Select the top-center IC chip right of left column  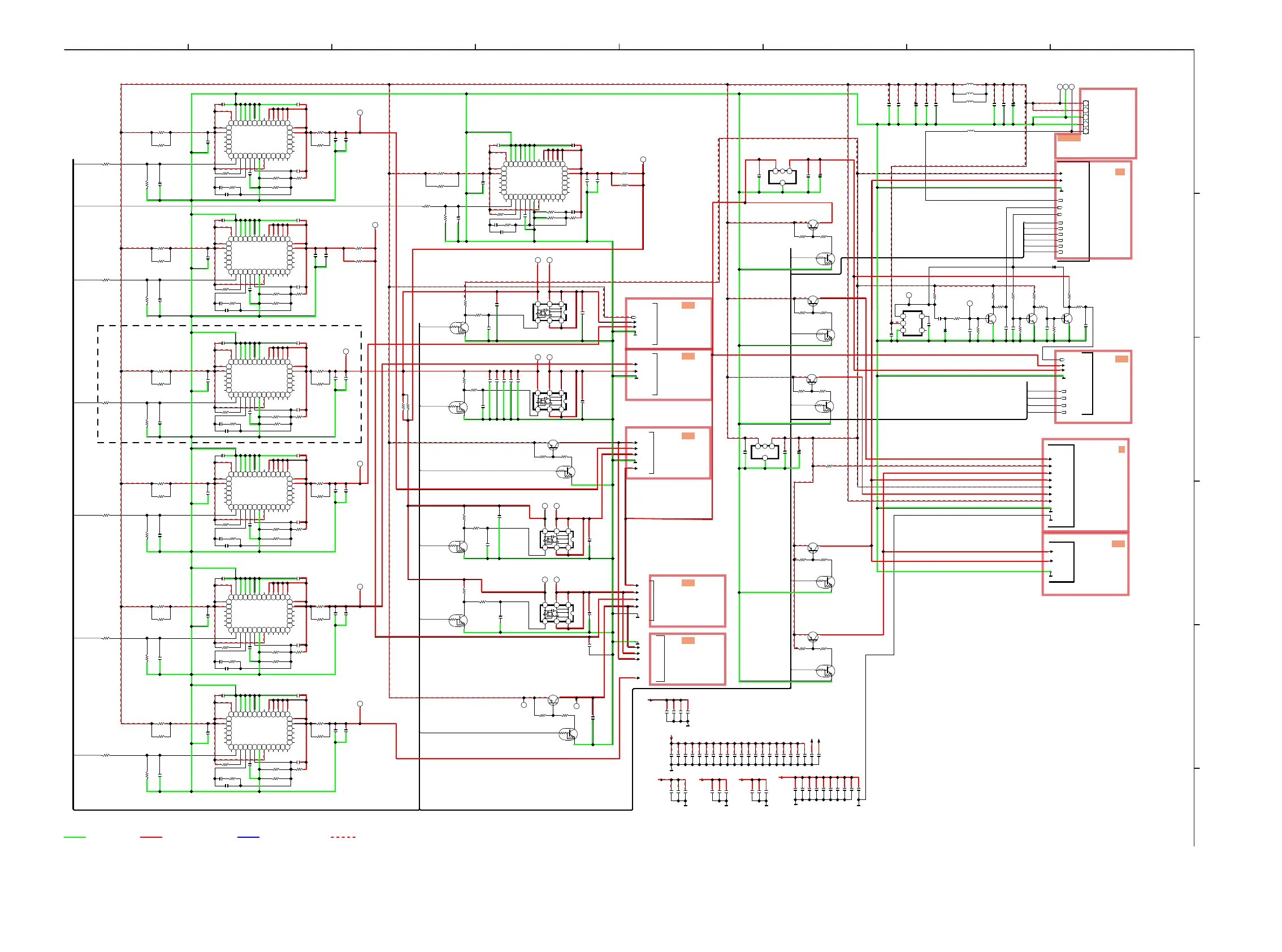[x=535, y=180]
